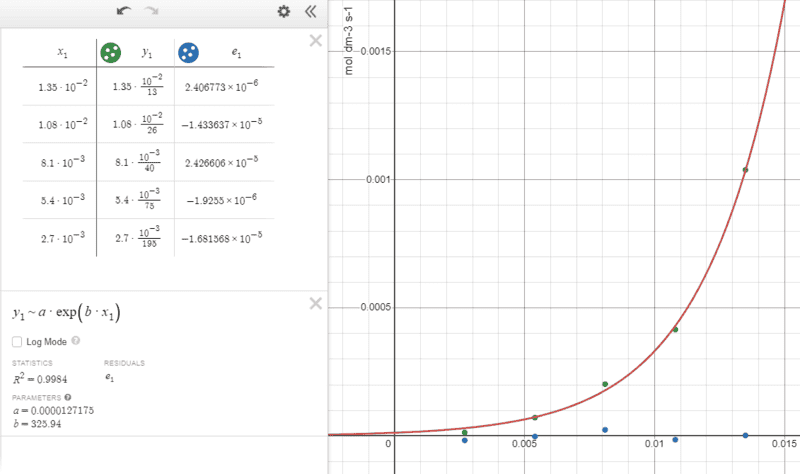Toggle the blue e1 points icon

click(x=188, y=53)
